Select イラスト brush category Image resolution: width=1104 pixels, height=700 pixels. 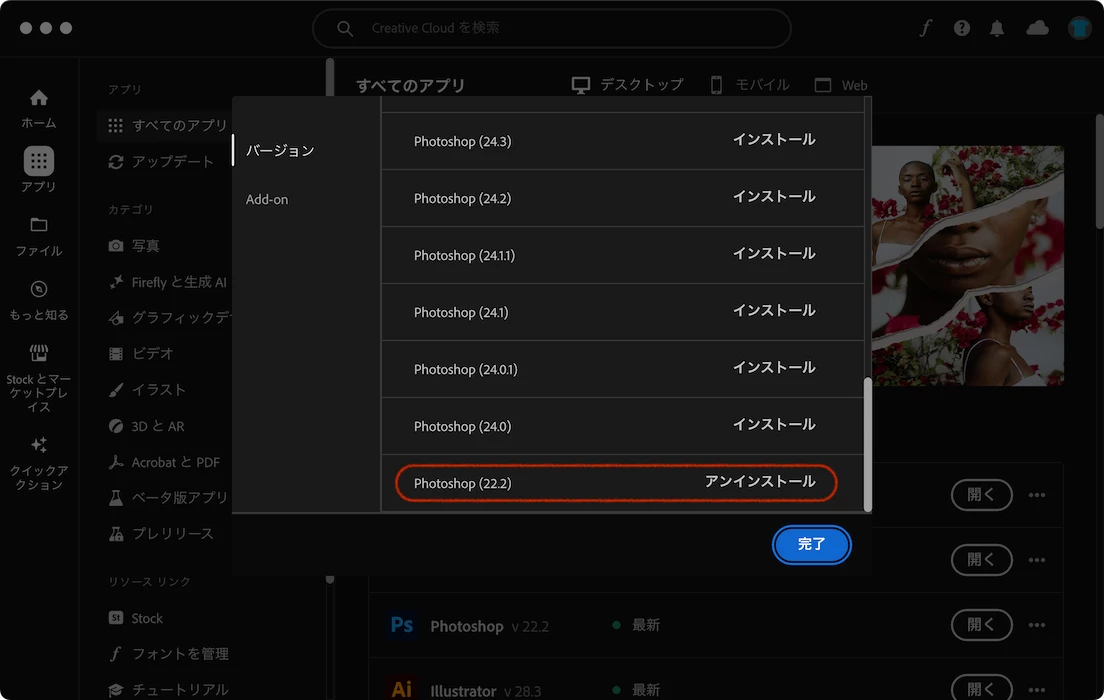point(147,389)
